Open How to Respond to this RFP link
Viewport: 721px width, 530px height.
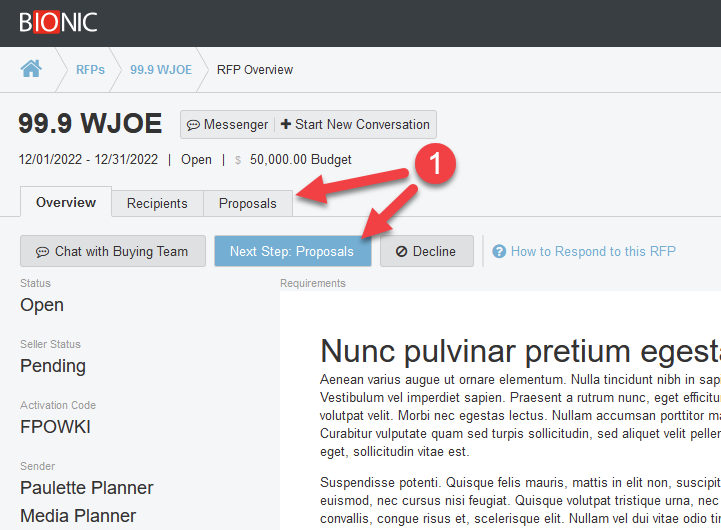point(593,251)
